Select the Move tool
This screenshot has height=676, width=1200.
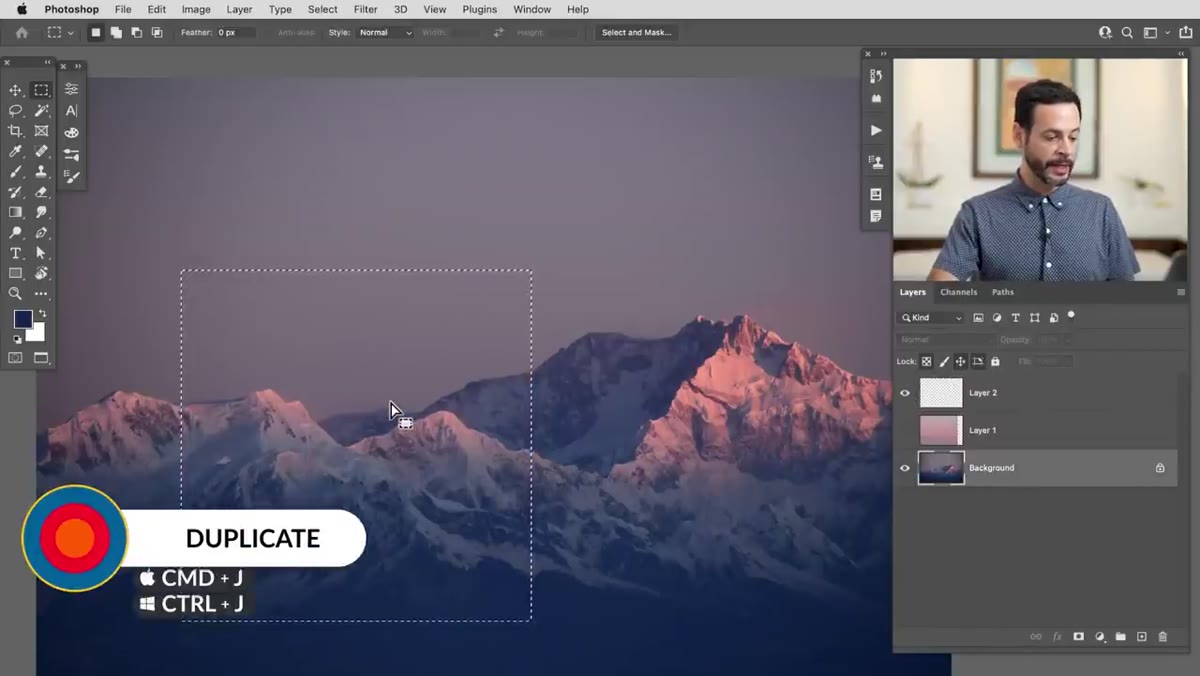point(15,90)
